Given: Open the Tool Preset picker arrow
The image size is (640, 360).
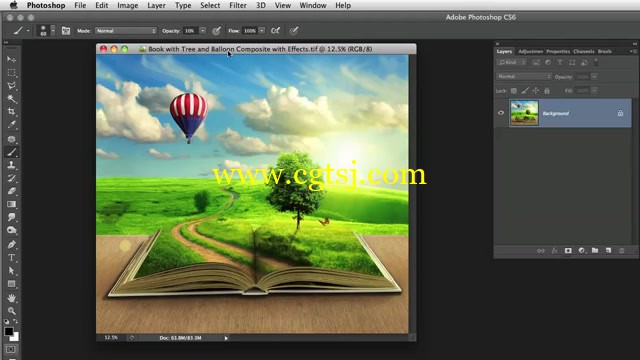Looking at the screenshot, I should click(28, 31).
